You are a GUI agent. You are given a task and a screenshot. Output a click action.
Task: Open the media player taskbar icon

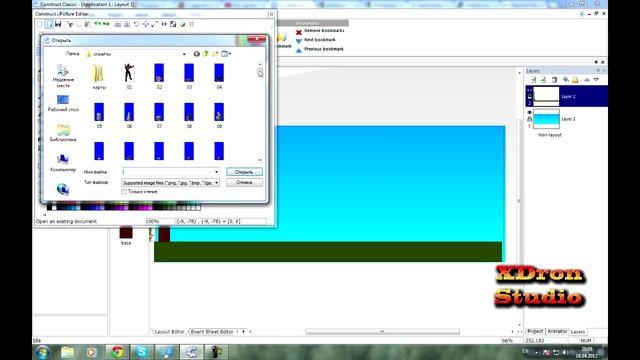[91, 352]
